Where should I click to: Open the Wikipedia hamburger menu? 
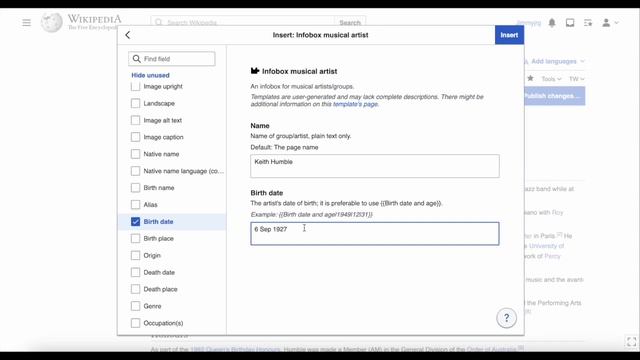click(27, 22)
